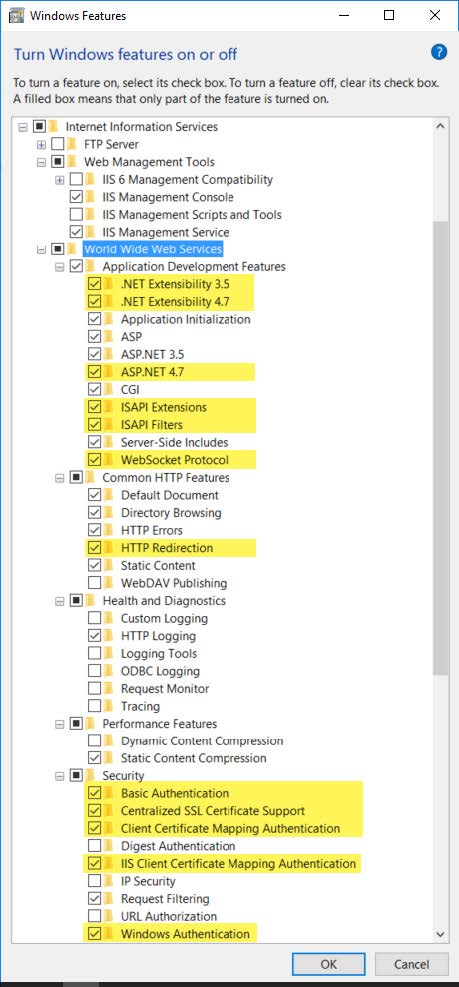This screenshot has width=459, height=987.
Task: Select Client Certificate Mapping Authentication label
Action: 230,828
